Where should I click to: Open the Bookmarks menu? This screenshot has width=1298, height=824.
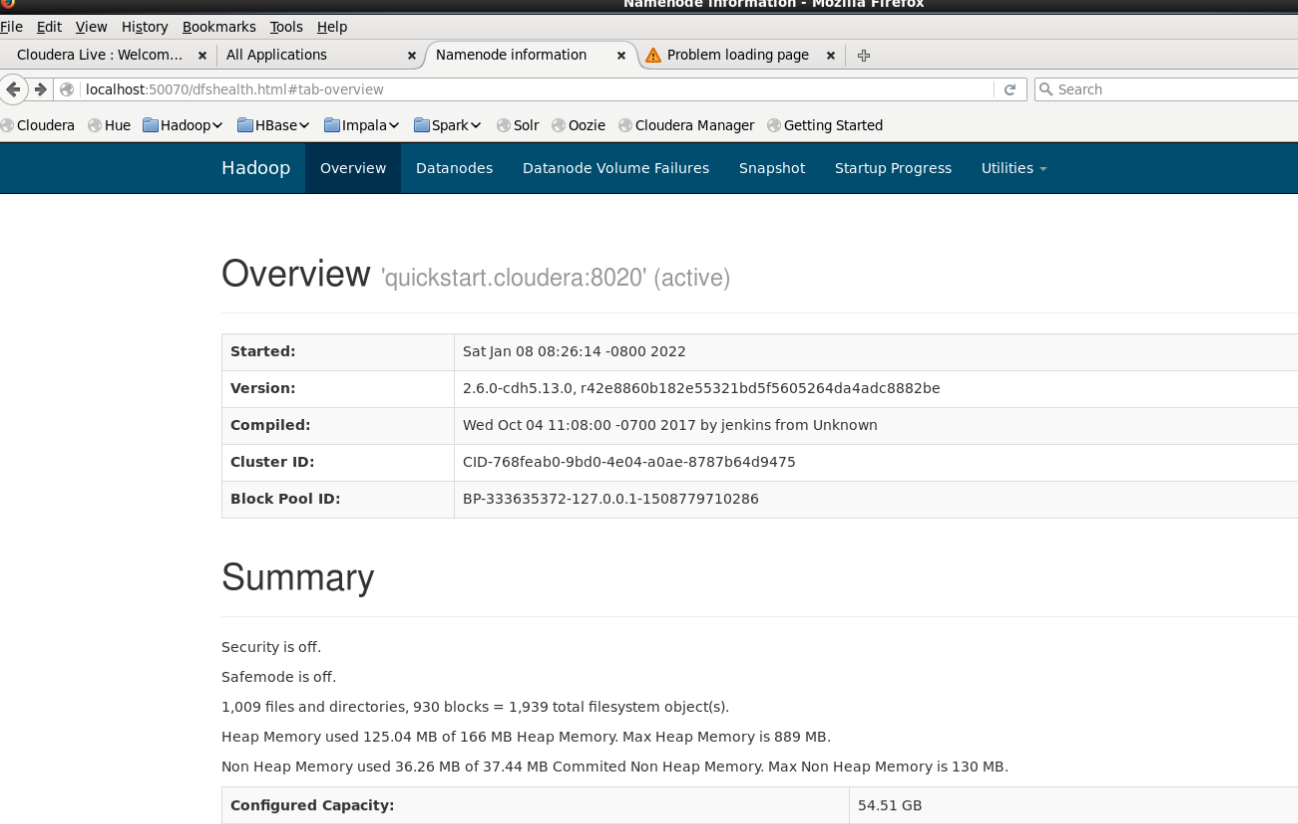tap(219, 27)
